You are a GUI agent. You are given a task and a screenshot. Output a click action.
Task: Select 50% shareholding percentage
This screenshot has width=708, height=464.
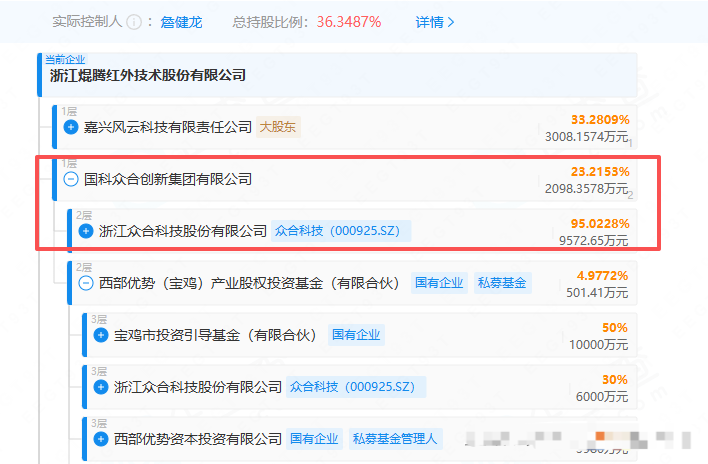[x=615, y=327]
